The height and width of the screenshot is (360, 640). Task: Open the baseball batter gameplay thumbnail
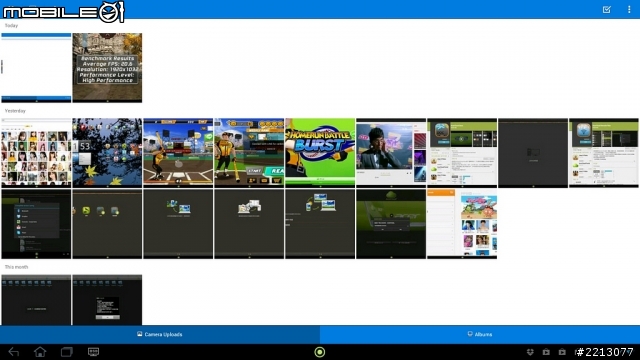point(178,153)
